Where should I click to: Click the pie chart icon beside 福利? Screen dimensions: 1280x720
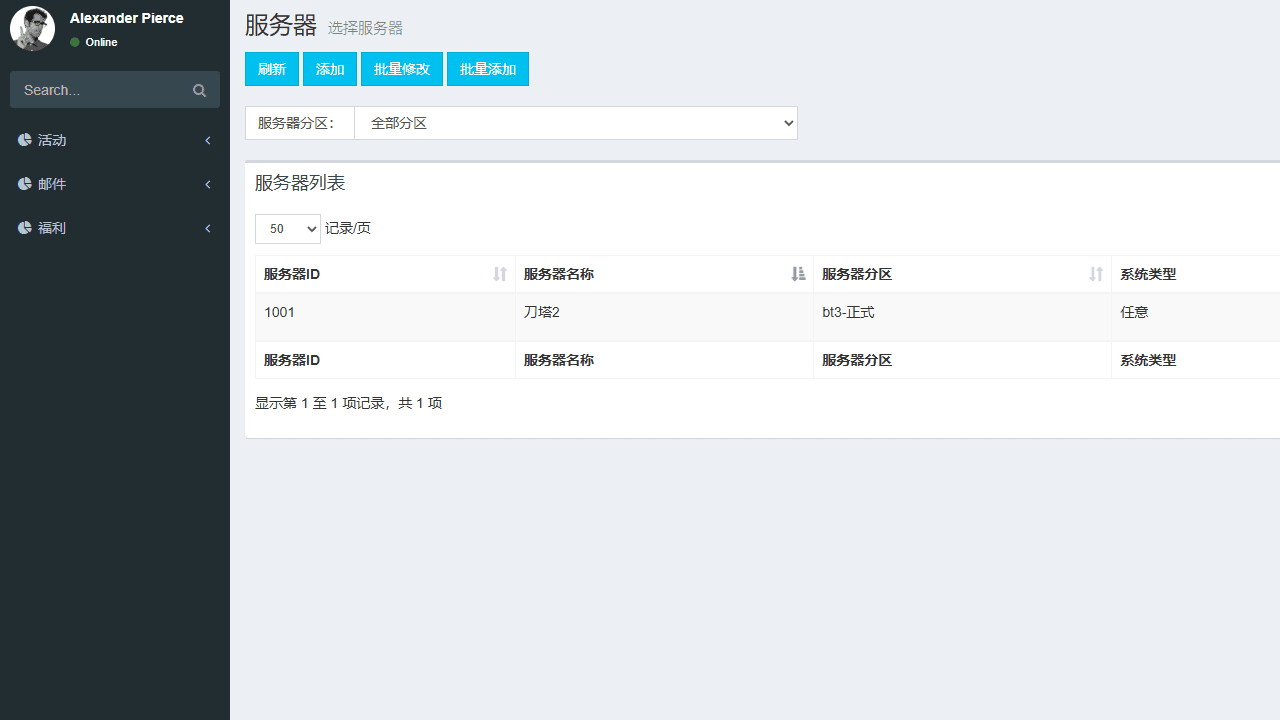(24, 228)
